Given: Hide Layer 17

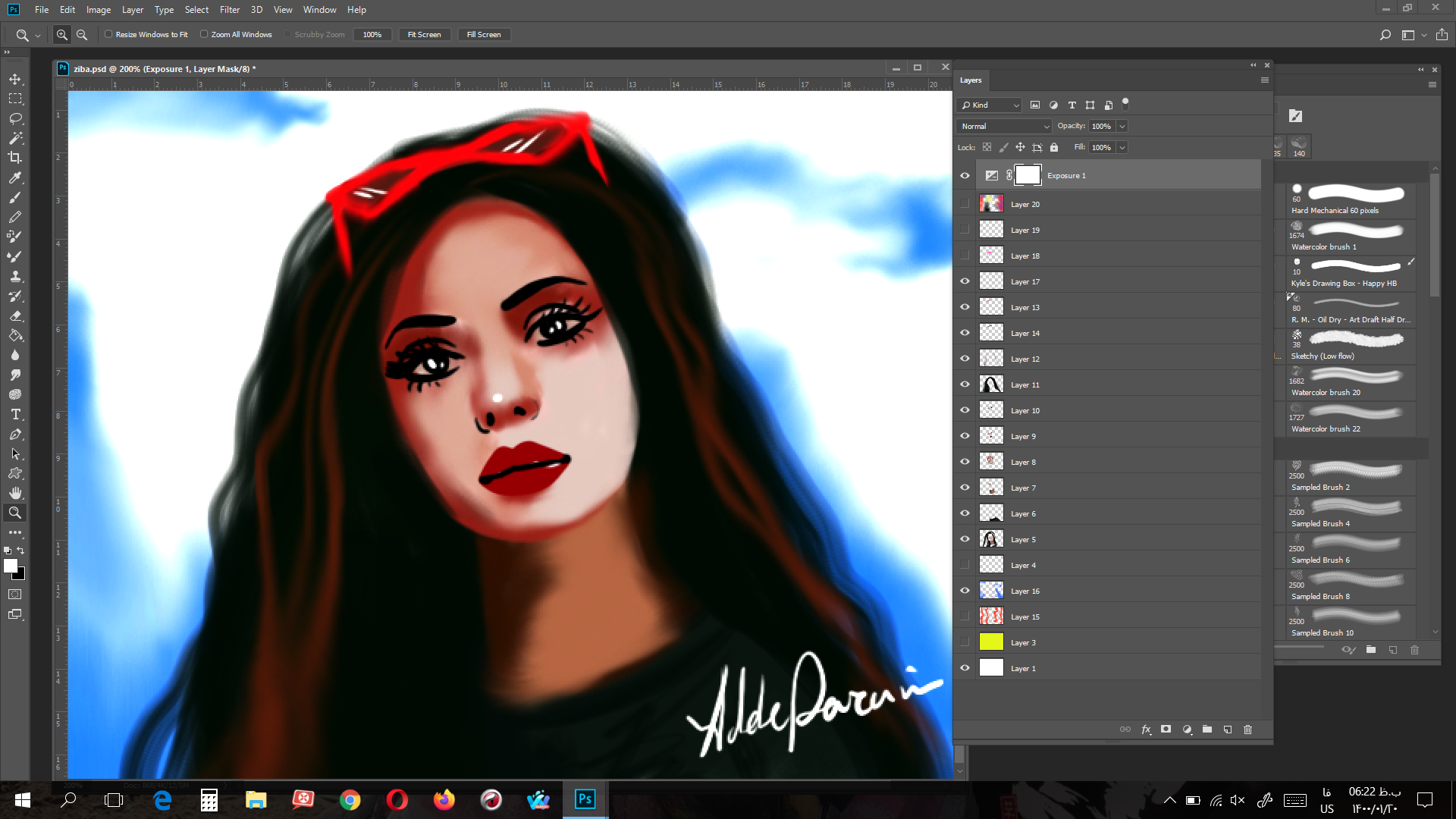Looking at the screenshot, I should click(965, 281).
